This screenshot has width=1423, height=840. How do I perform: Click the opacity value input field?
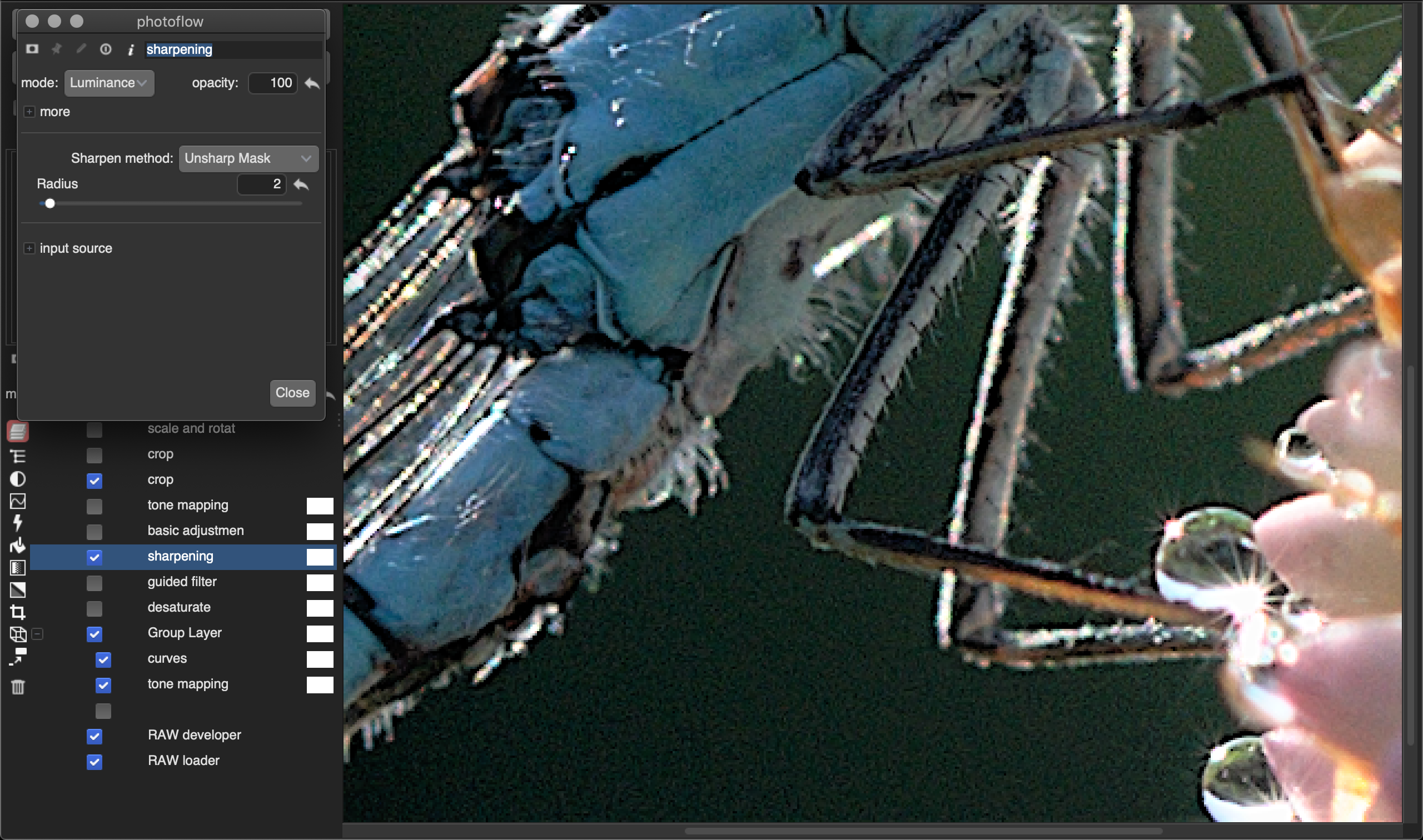(273, 83)
